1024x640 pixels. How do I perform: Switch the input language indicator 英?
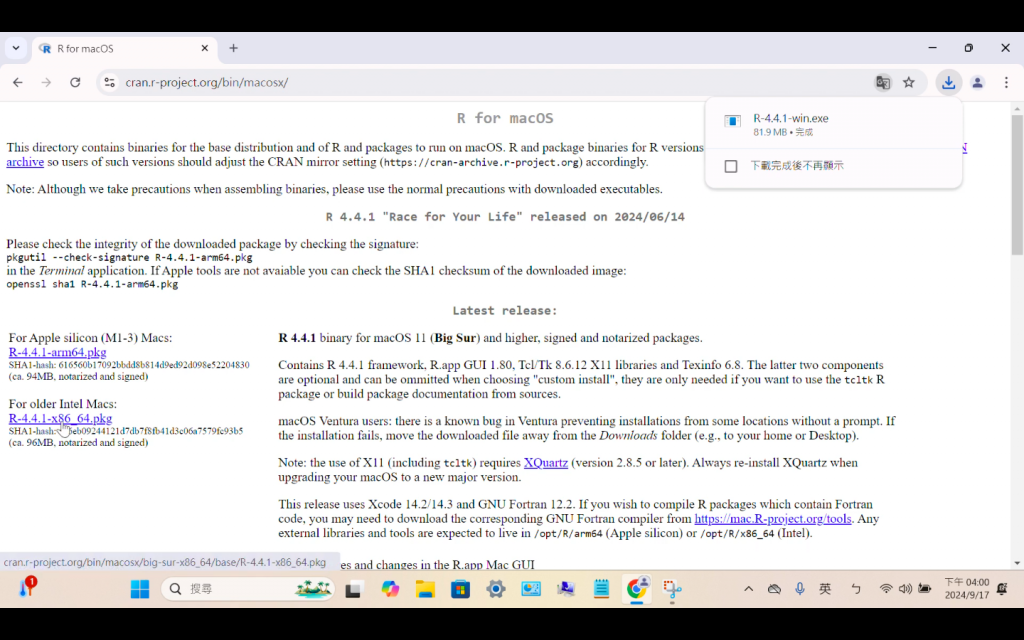pos(825,589)
